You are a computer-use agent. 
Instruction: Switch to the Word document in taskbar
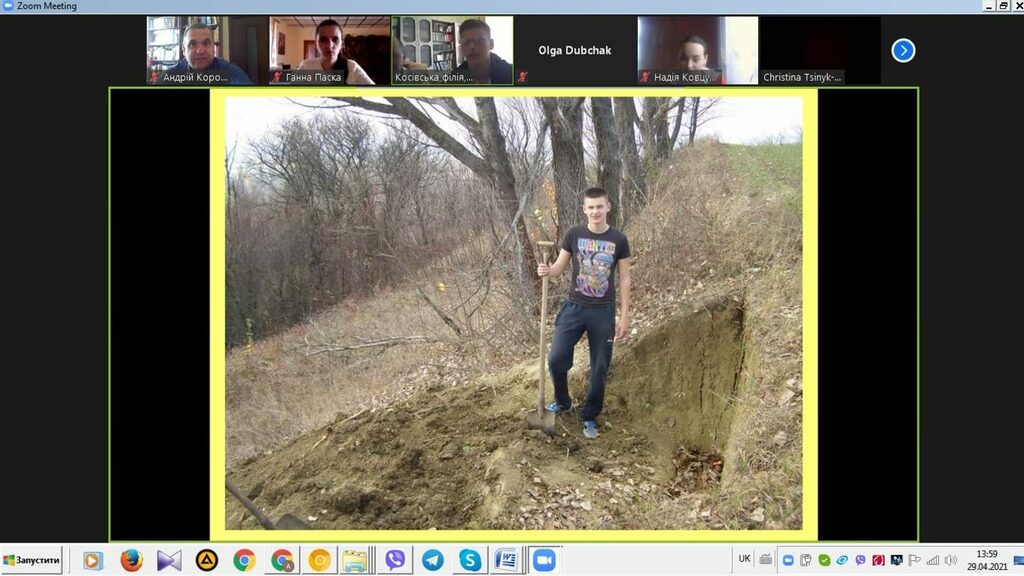[506, 560]
